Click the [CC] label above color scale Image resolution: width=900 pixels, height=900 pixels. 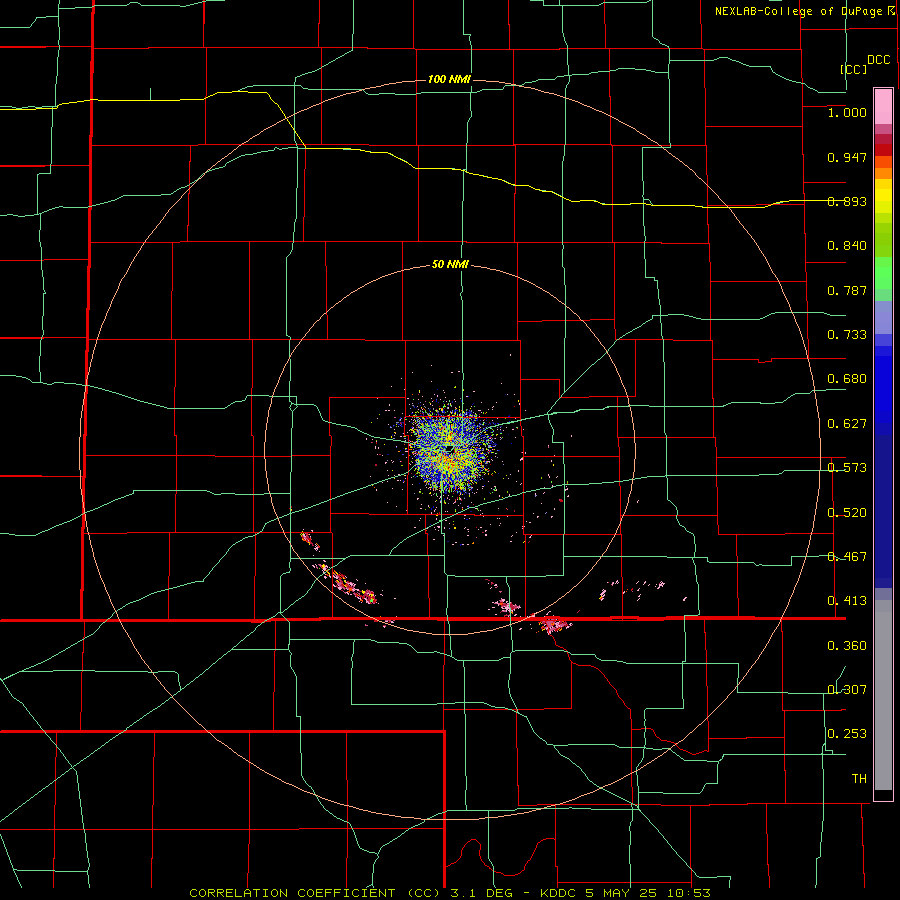pyautogui.click(x=854, y=69)
